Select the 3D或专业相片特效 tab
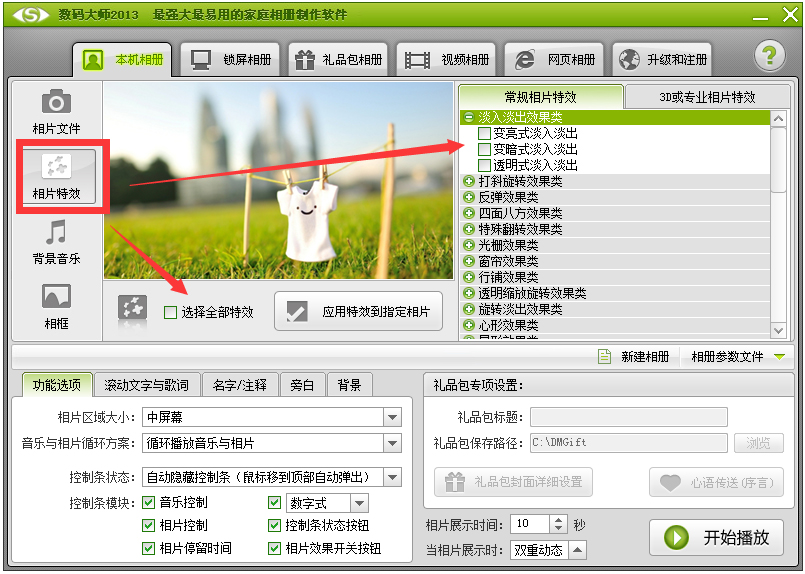Viewport: 805px width, 574px height. click(x=707, y=97)
